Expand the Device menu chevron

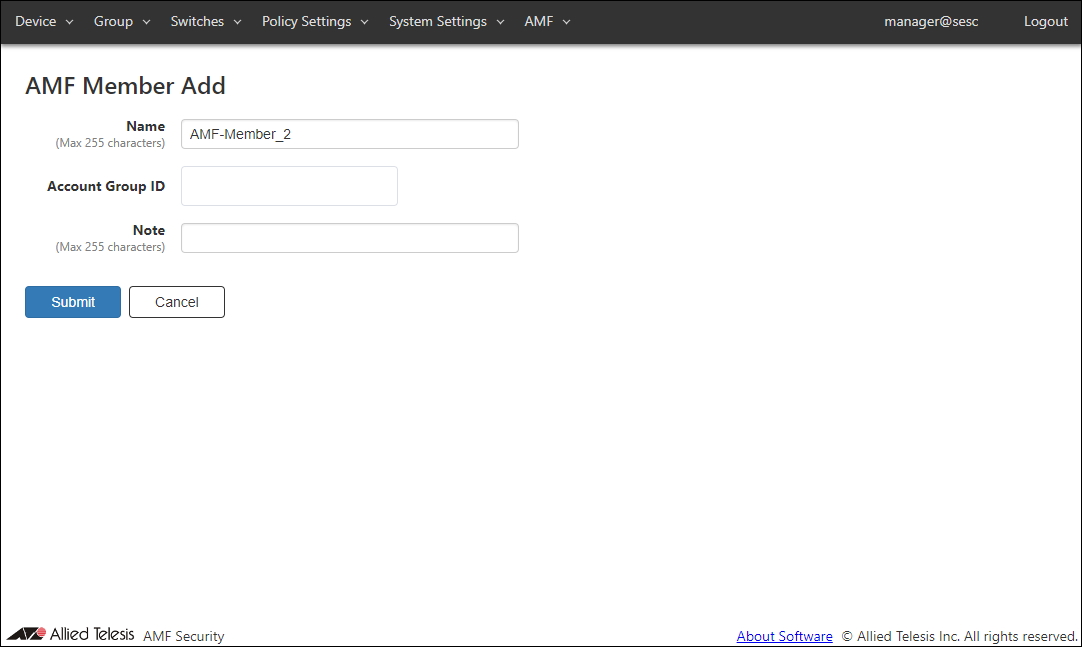coord(70,22)
